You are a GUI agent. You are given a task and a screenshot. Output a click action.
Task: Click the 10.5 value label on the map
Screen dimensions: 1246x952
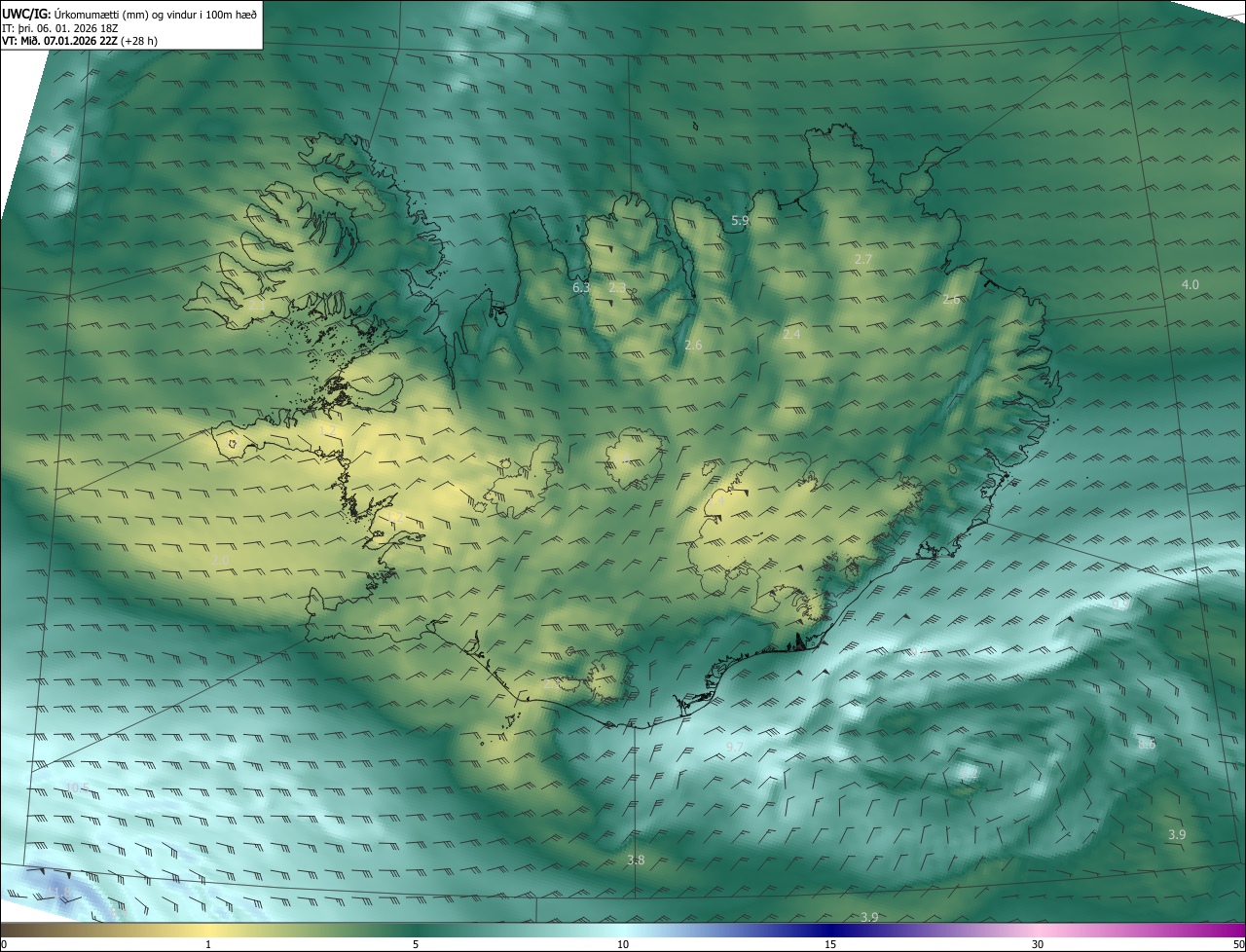click(77, 787)
